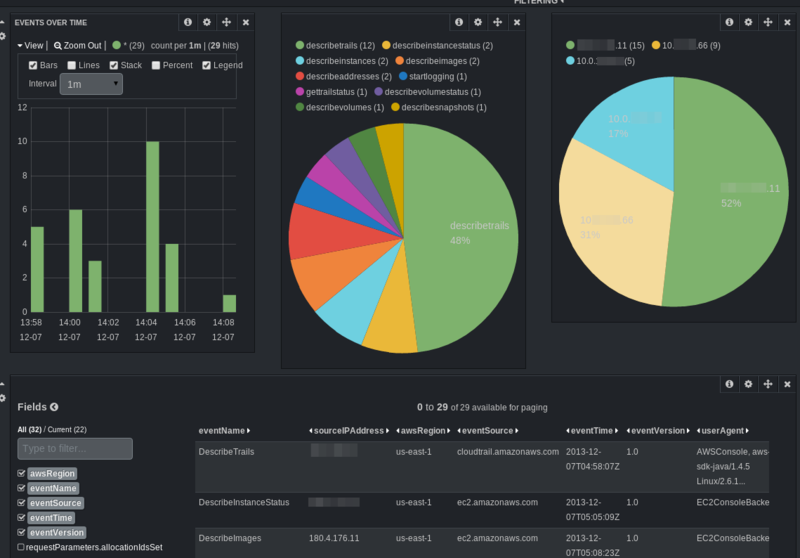Open settings gear of Events Over Time panel
The height and width of the screenshot is (558, 800).
[207, 22]
